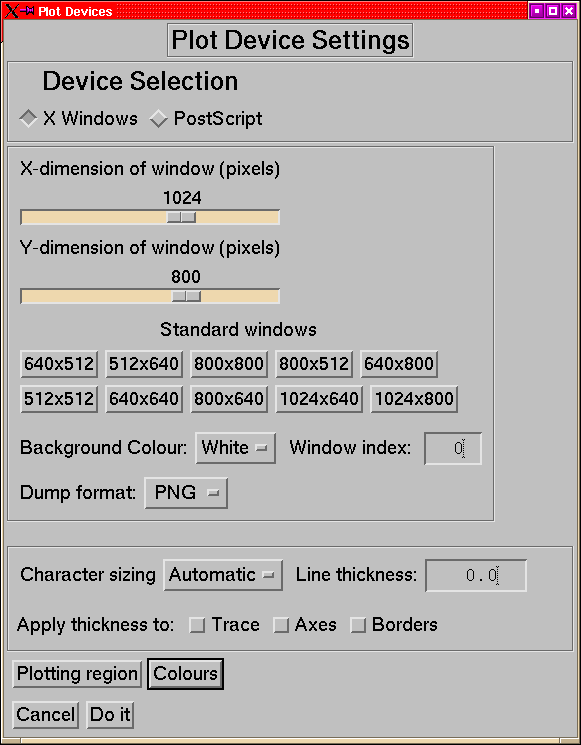Click the Y-dimension slider handle
The height and width of the screenshot is (745, 581).
pyautogui.click(x=186, y=296)
